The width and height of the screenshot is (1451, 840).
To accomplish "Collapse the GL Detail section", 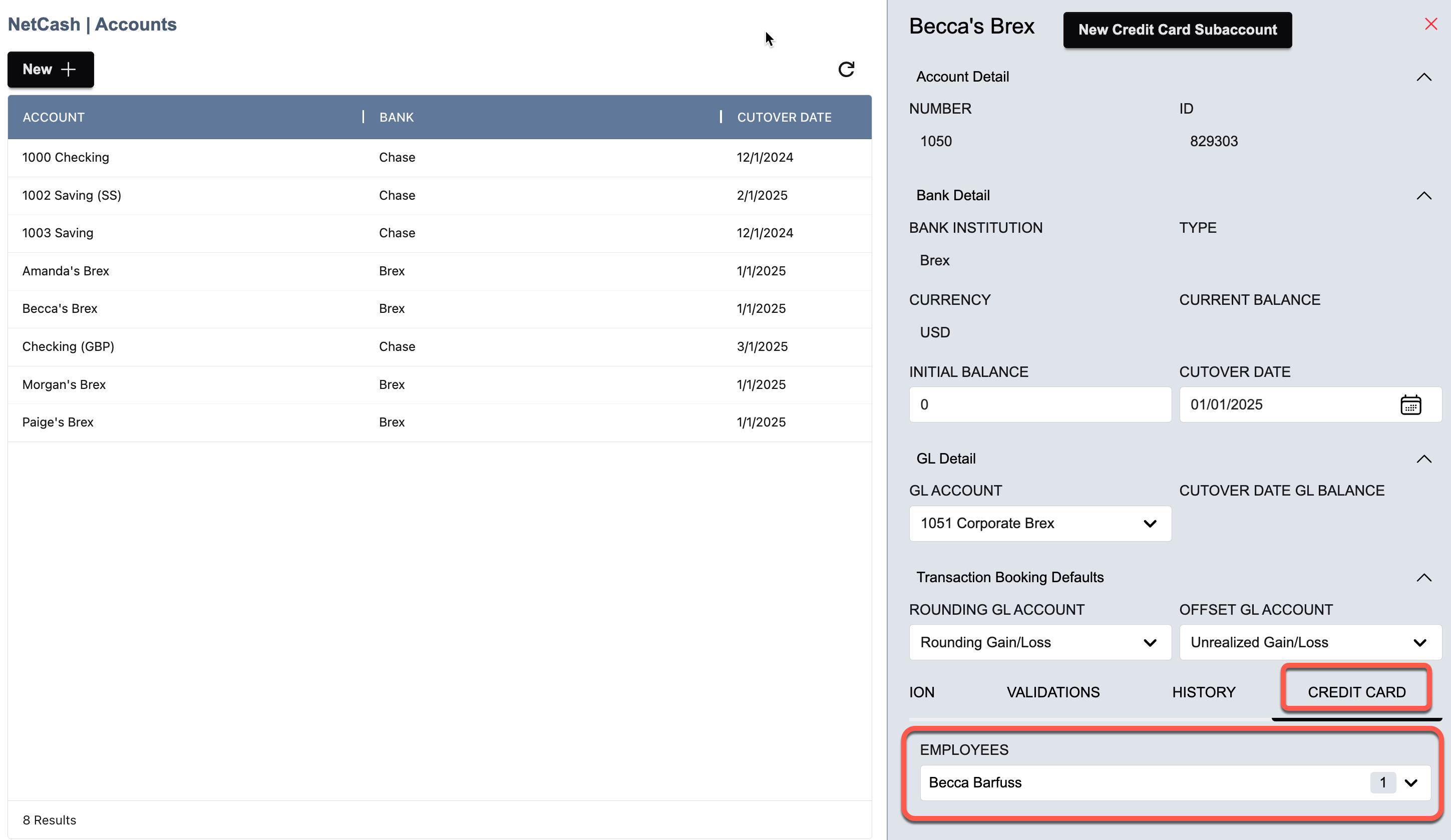I will click(1423, 459).
